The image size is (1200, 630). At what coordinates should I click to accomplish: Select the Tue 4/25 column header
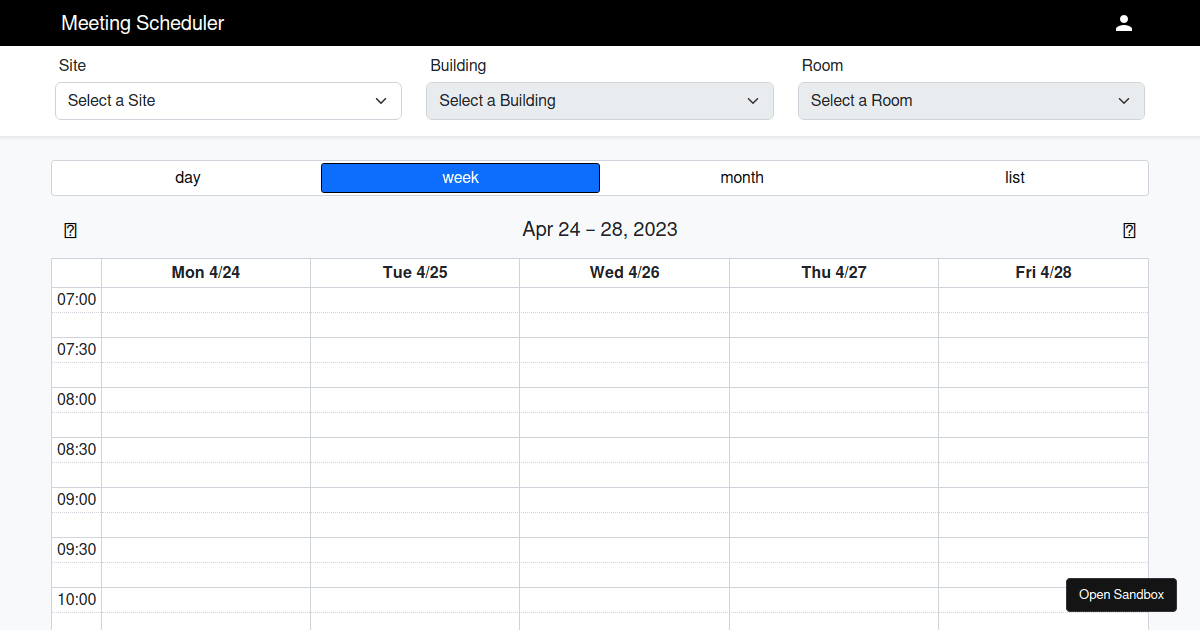click(x=415, y=273)
